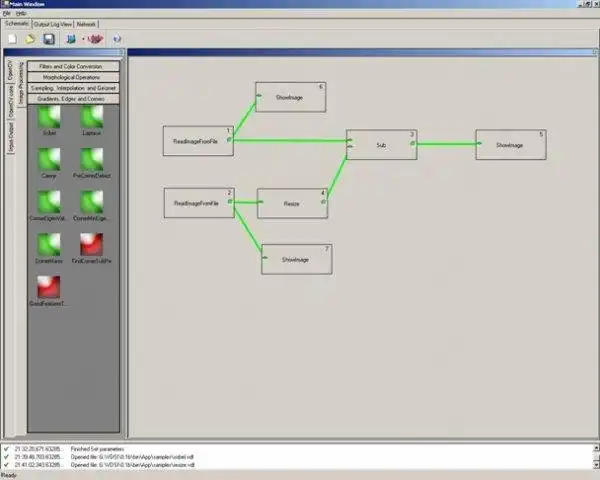Select the Image Processing vertical tab
Image resolution: width=600 pixels, height=480 pixels.
tap(21, 83)
